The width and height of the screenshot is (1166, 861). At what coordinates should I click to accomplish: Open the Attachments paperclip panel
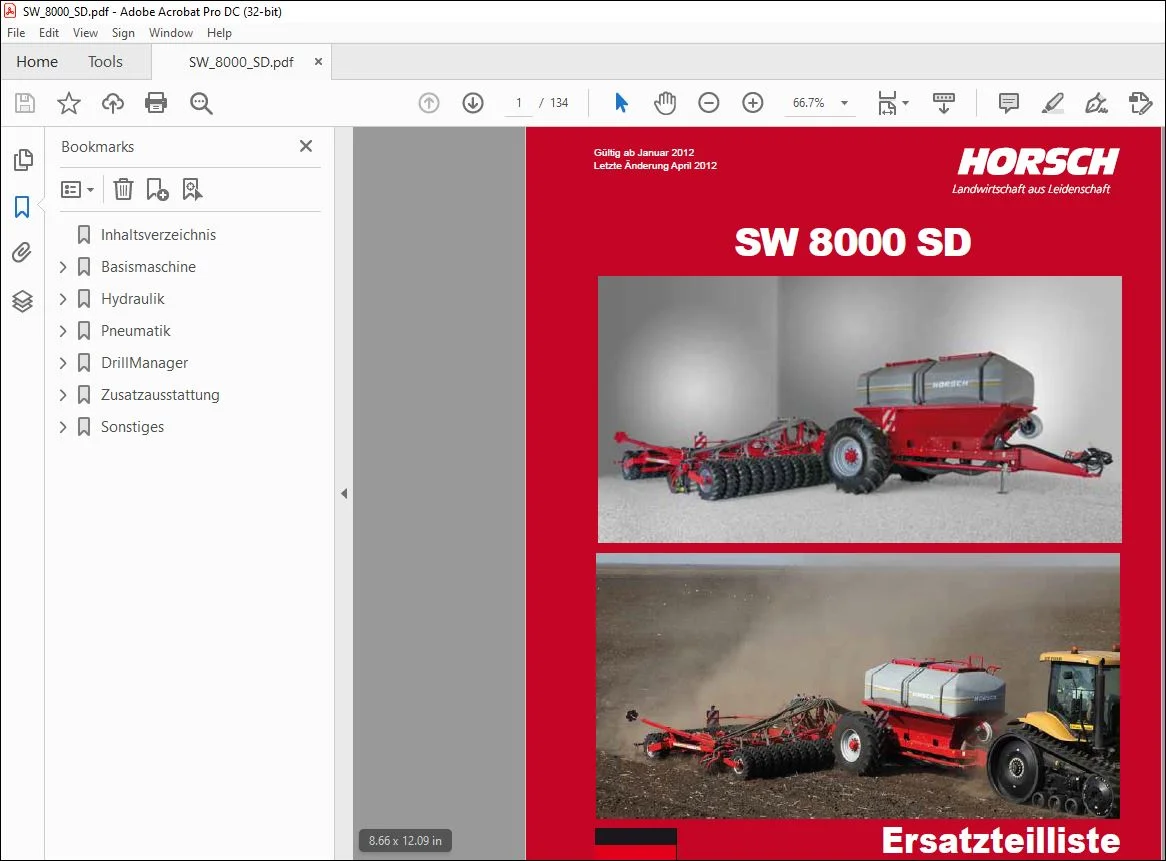pos(22,253)
